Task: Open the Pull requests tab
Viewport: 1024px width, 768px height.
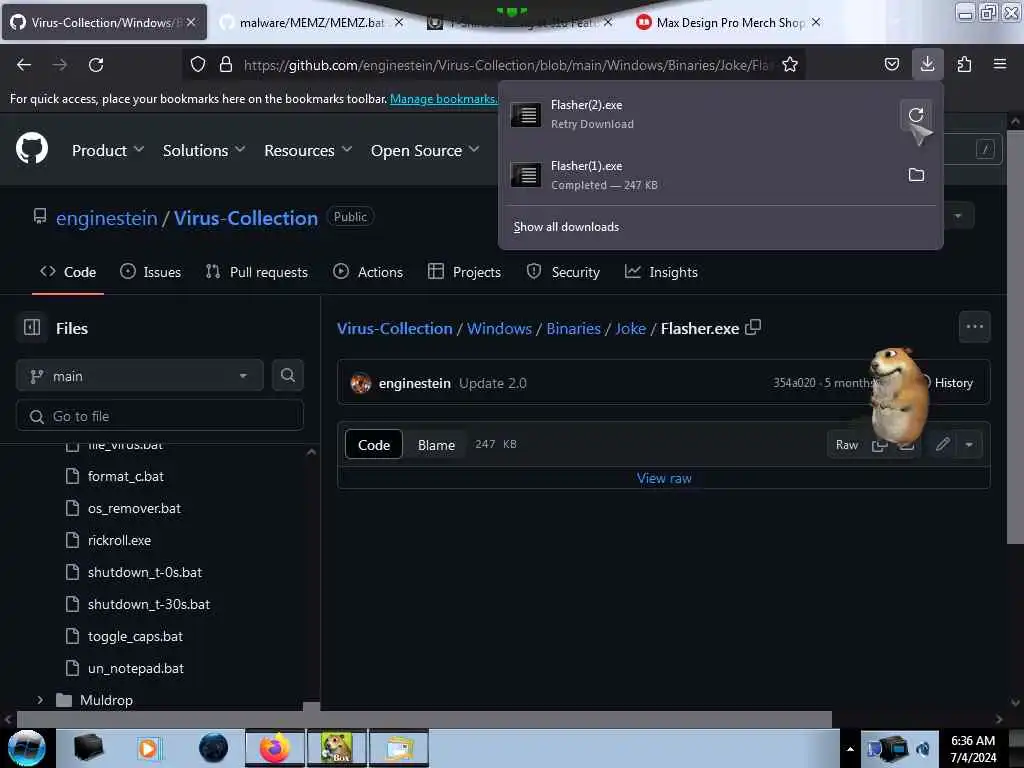Action: click(257, 272)
